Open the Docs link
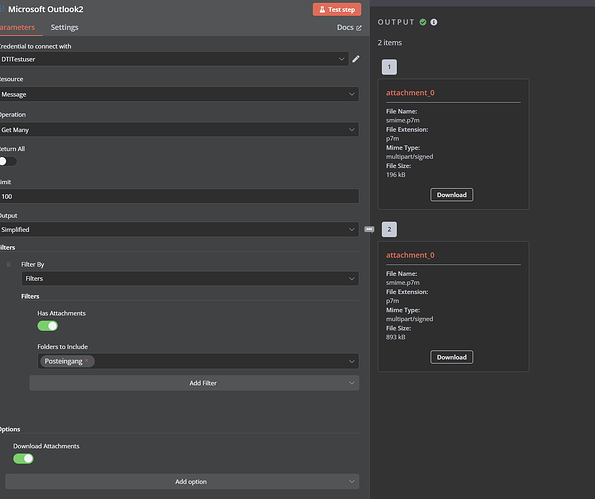The image size is (595, 499). (x=349, y=27)
